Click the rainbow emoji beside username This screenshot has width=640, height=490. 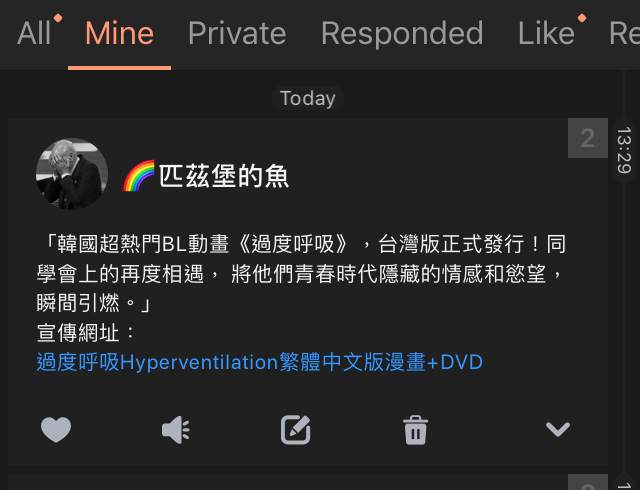pyautogui.click(x=139, y=176)
